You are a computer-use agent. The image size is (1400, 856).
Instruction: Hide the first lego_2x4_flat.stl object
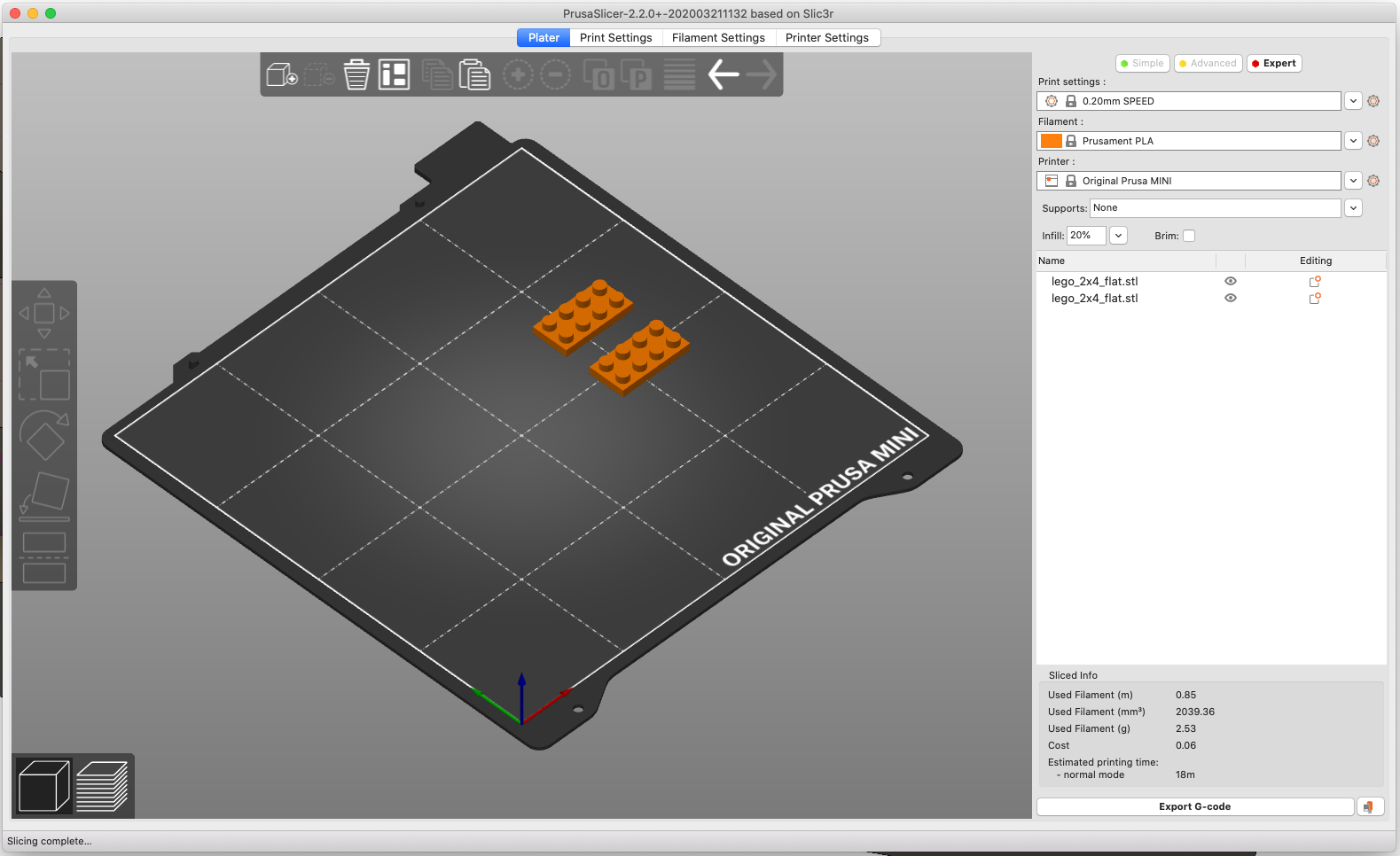tap(1231, 281)
